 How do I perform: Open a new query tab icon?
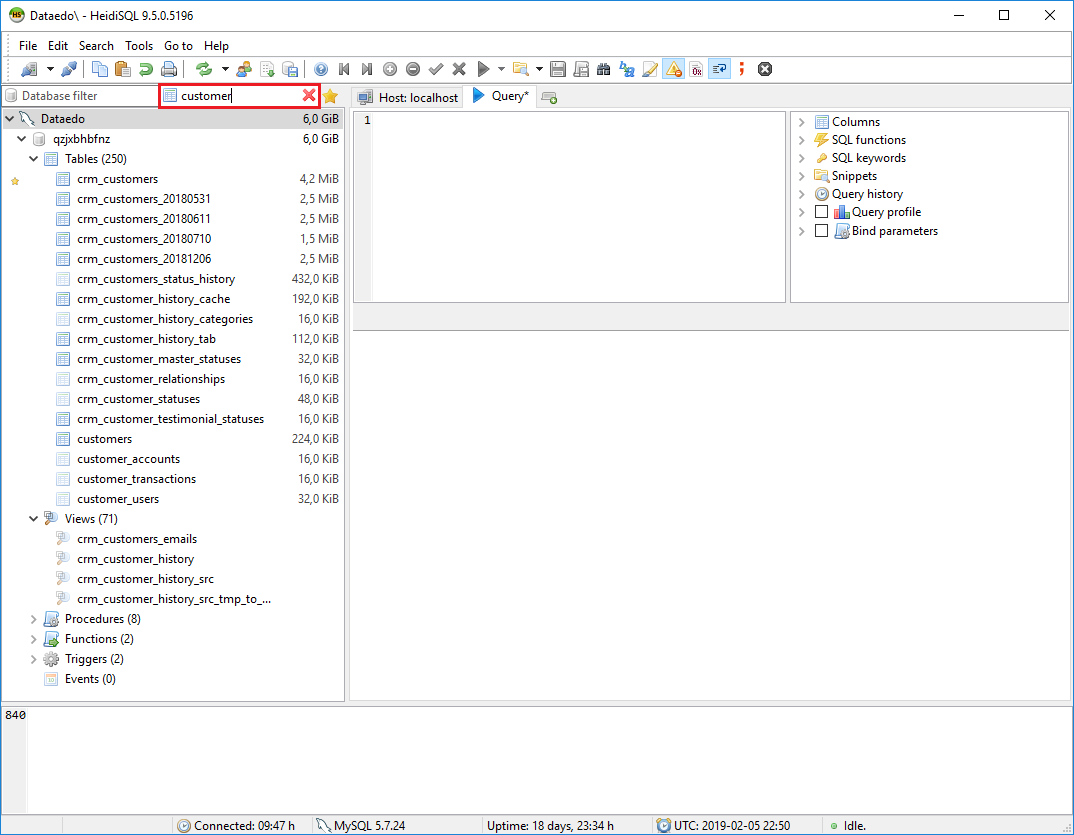tap(549, 97)
